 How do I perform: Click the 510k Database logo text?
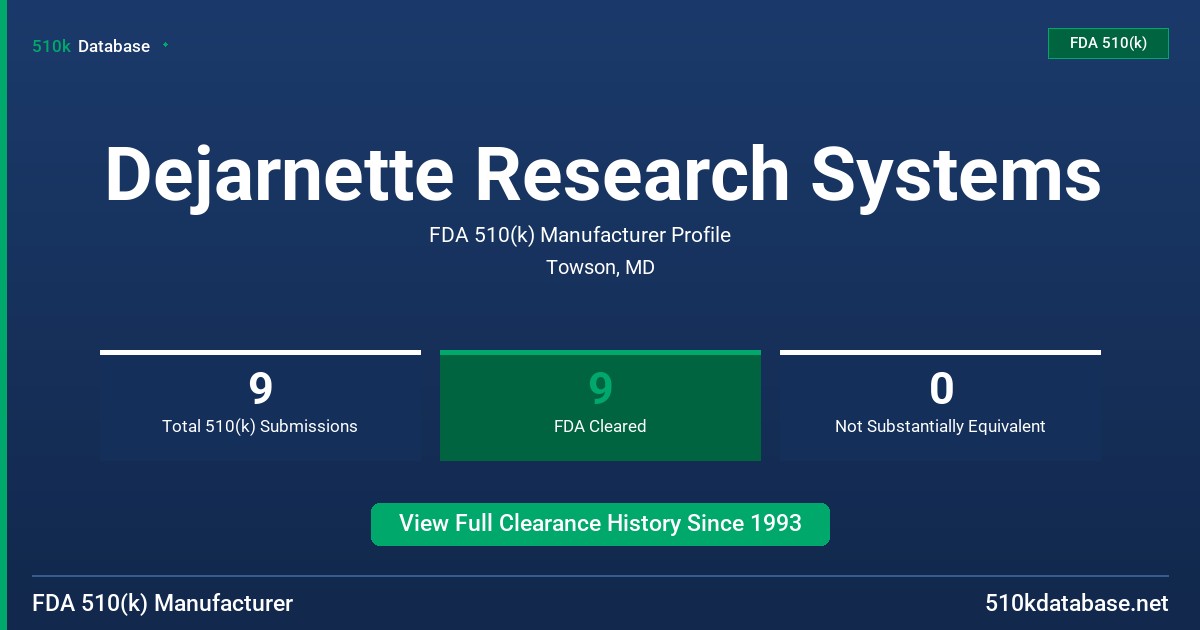91,46
